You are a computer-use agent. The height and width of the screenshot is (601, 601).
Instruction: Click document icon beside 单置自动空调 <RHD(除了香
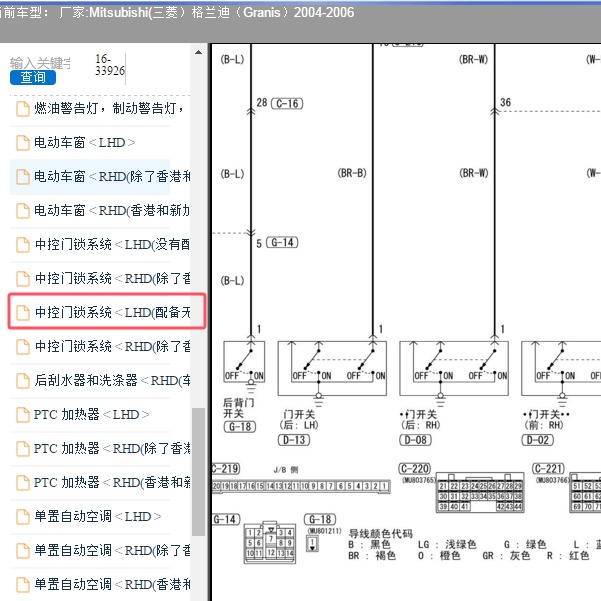23,550
